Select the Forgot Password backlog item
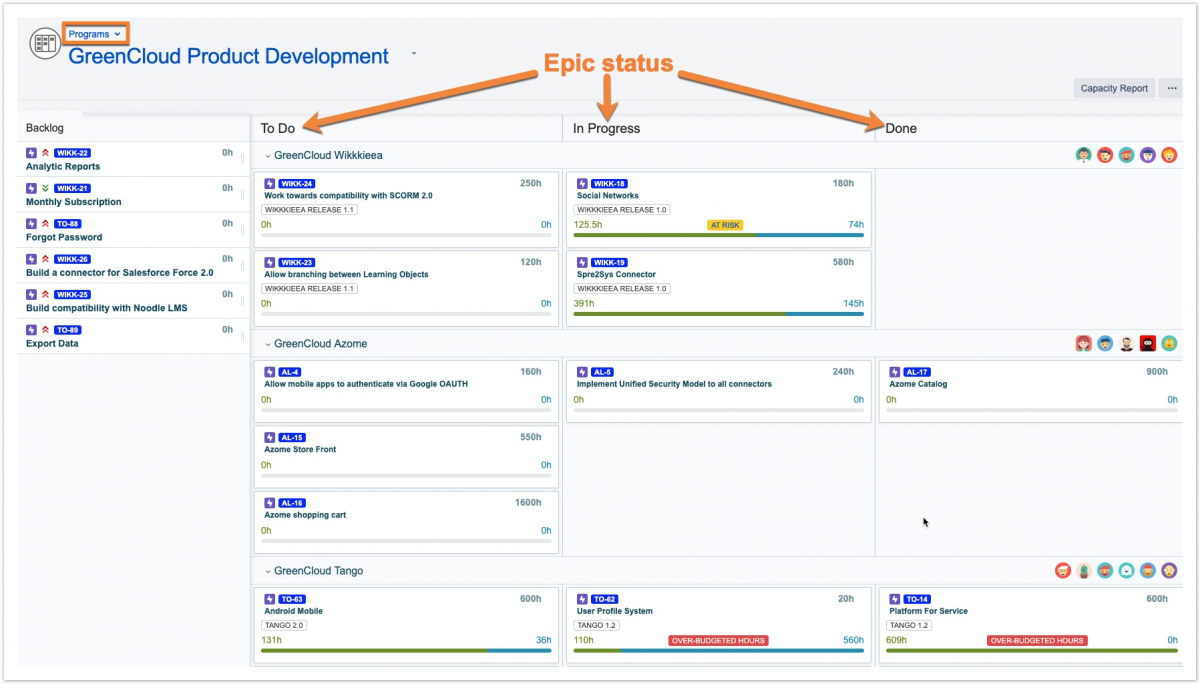Image resolution: width=1200 pixels, height=684 pixels. click(64, 237)
